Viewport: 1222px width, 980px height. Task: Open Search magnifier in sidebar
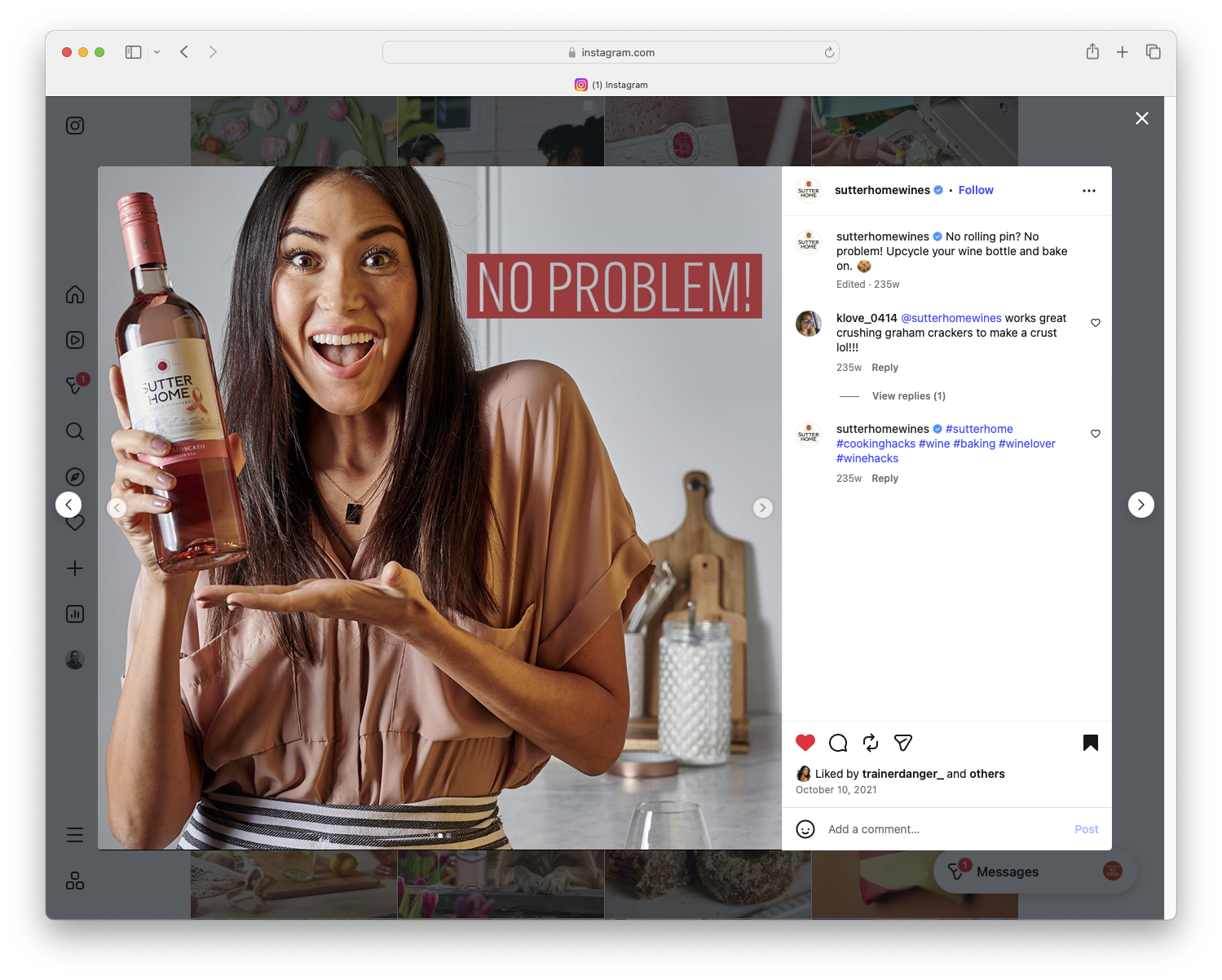coord(75,431)
